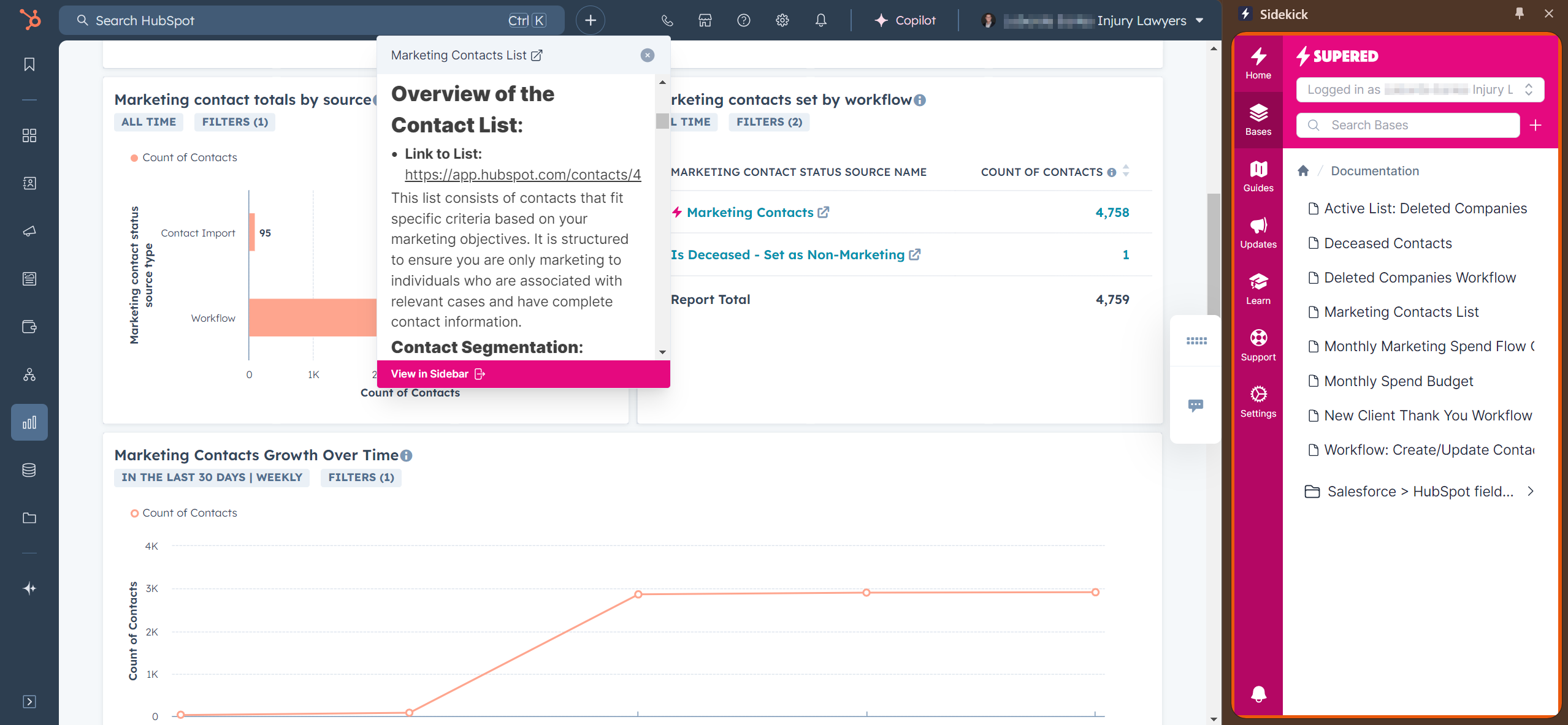The height and width of the screenshot is (725, 1568).
Task: Close the Marketing Contacts List popup
Action: [x=648, y=55]
